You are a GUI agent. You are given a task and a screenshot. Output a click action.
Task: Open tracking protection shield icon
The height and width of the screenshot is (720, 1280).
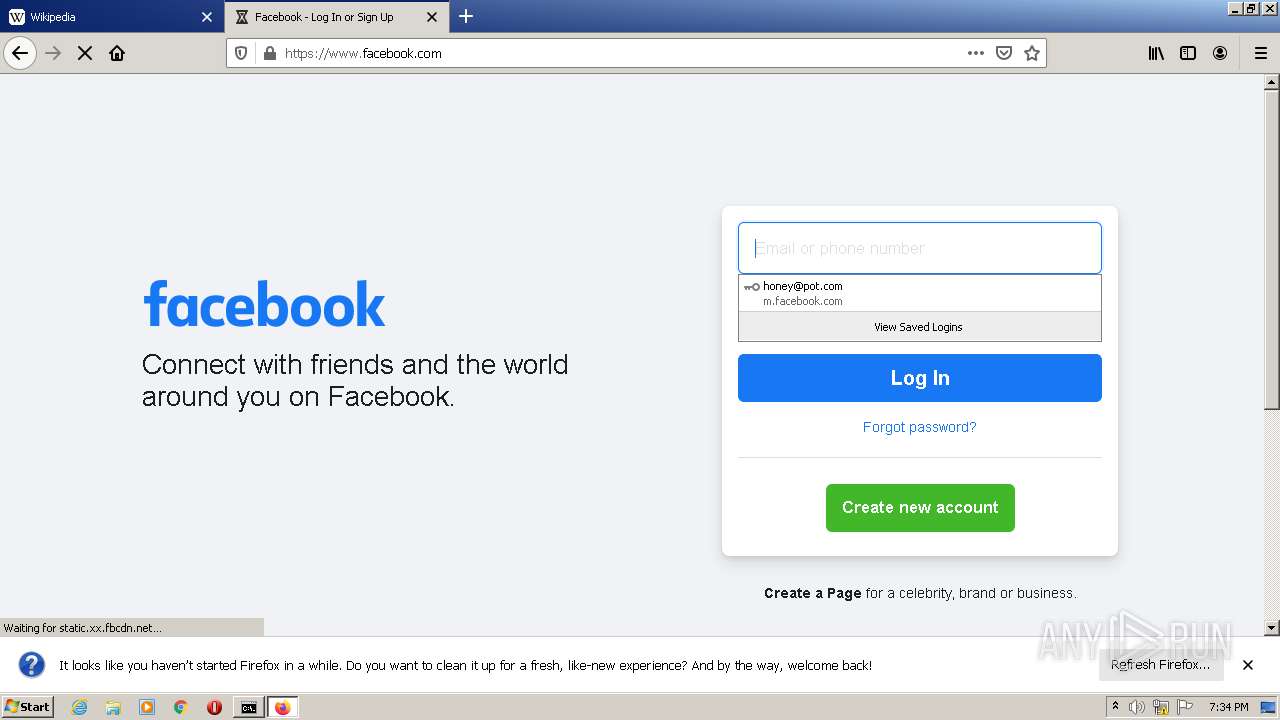[x=241, y=53]
